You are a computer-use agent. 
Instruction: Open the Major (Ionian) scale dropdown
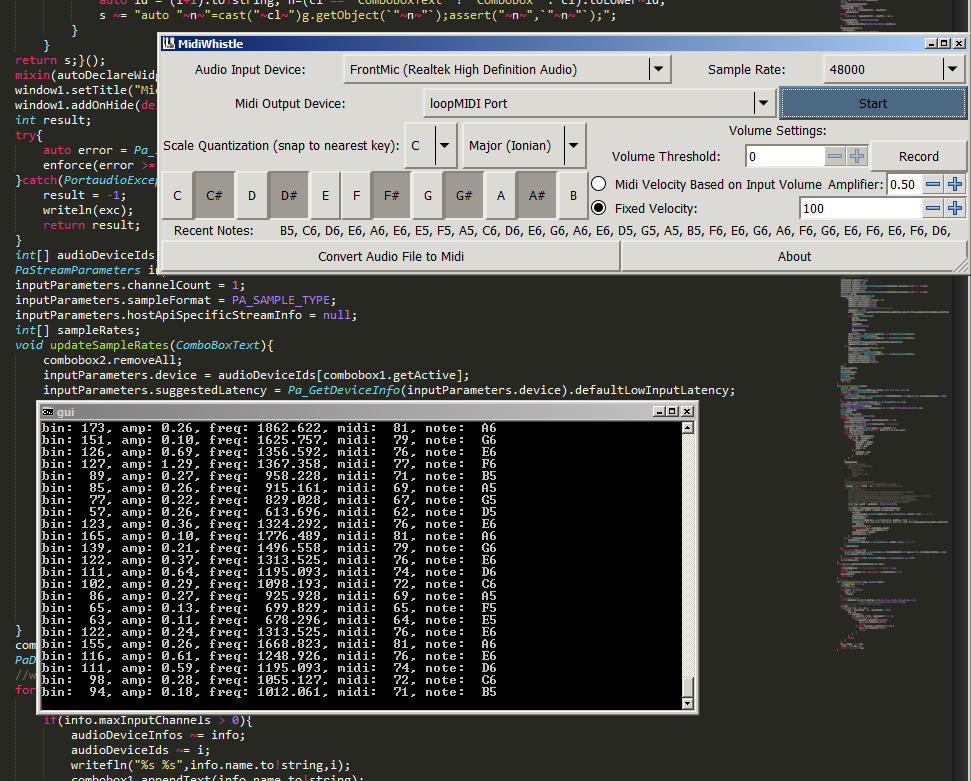[x=573, y=146]
